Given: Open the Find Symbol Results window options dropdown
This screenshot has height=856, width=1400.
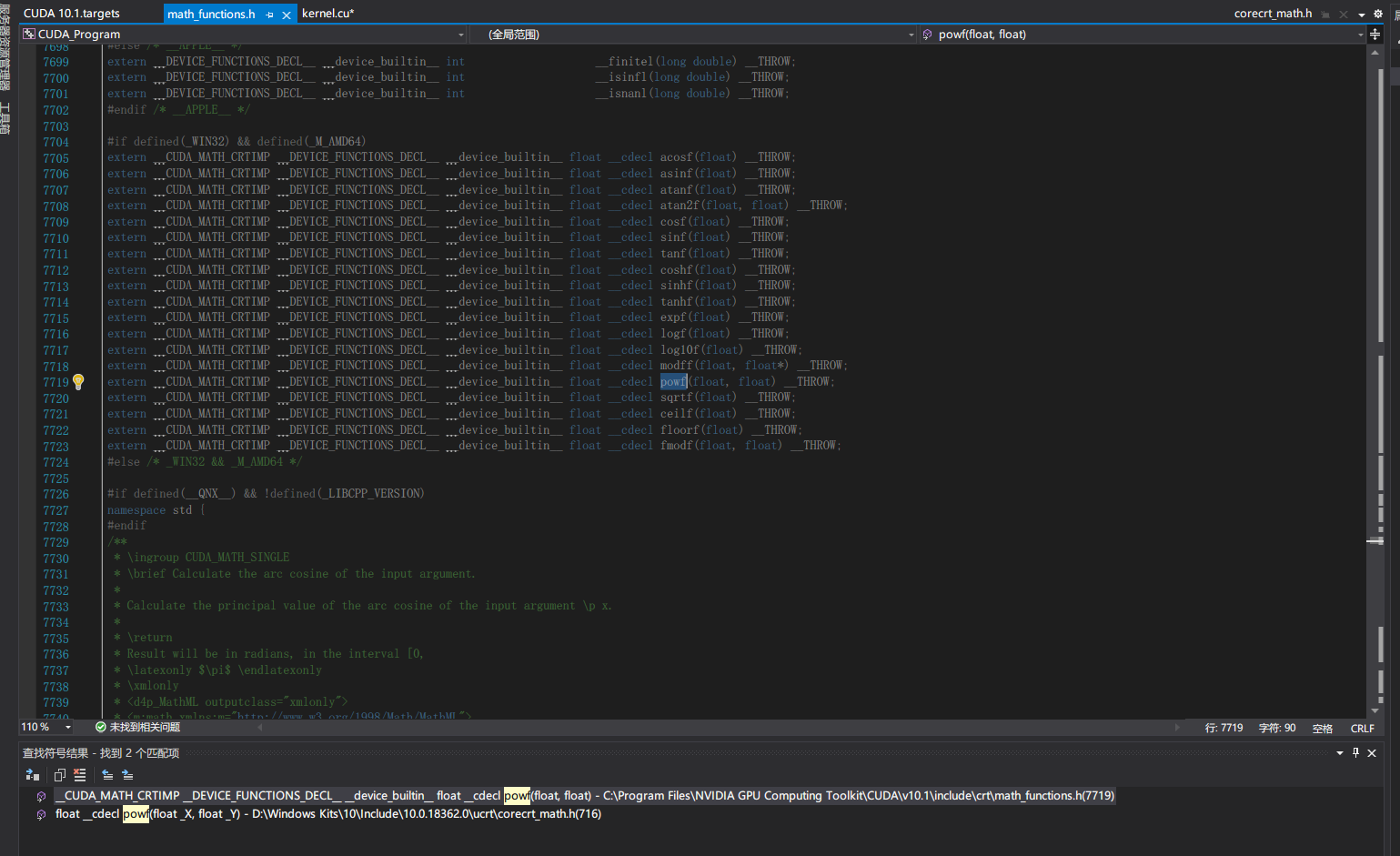Looking at the screenshot, I should pos(1339,753).
